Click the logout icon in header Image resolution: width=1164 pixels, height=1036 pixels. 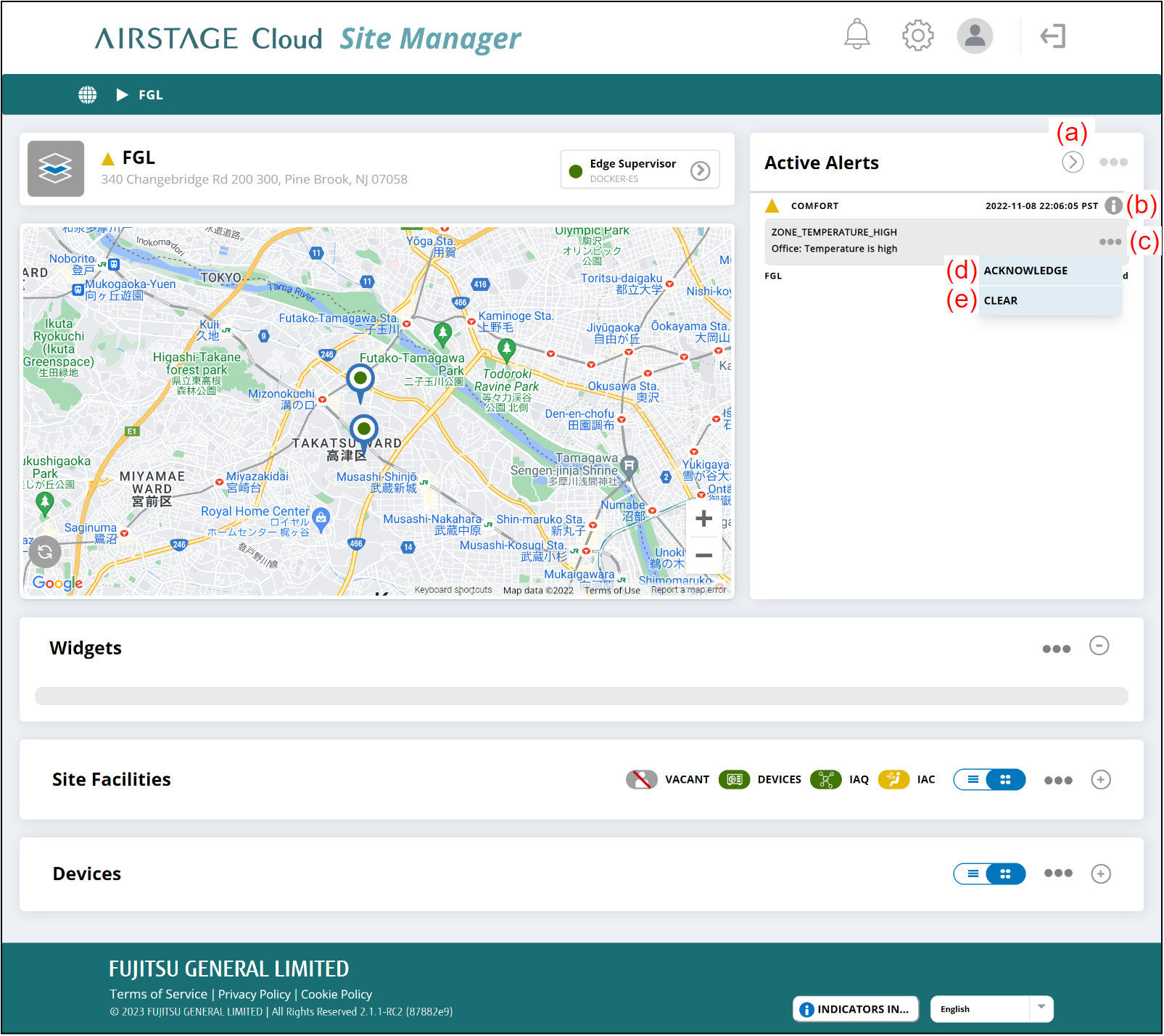point(1052,36)
